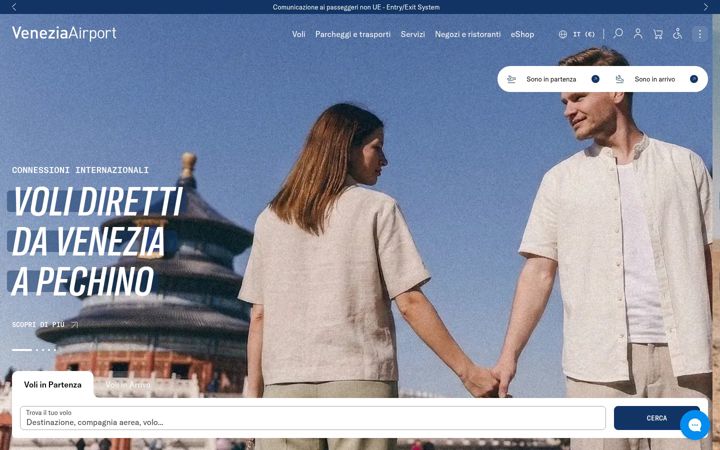Open Parcheggi e trasporti menu
The width and height of the screenshot is (720, 450).
click(x=353, y=34)
